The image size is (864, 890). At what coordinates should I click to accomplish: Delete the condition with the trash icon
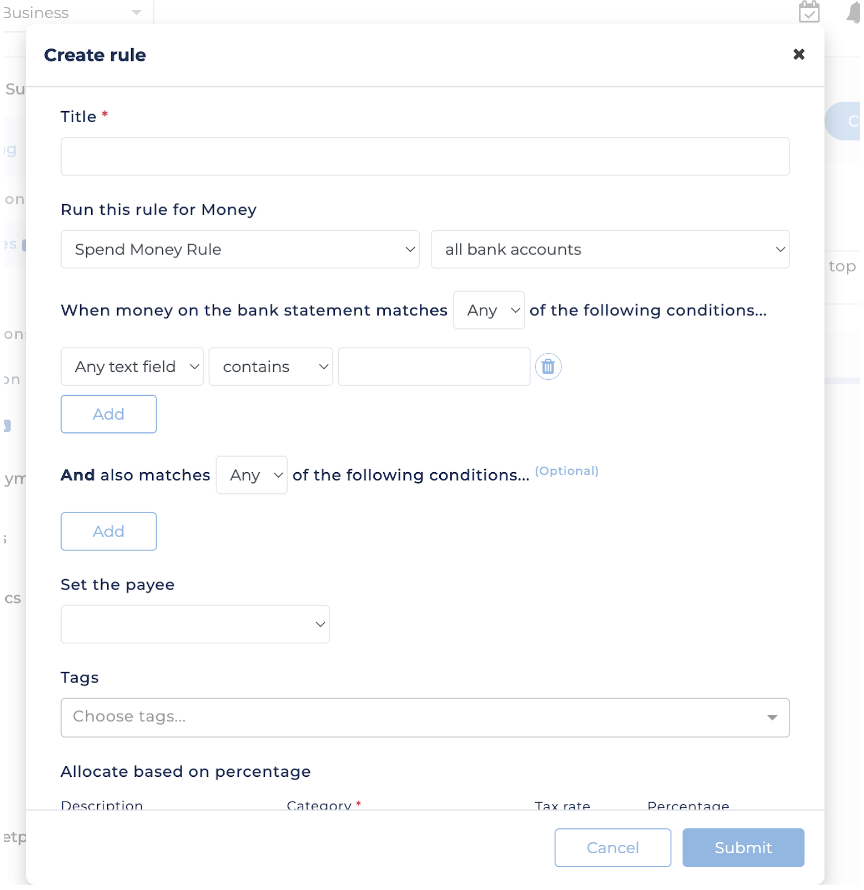(x=548, y=367)
